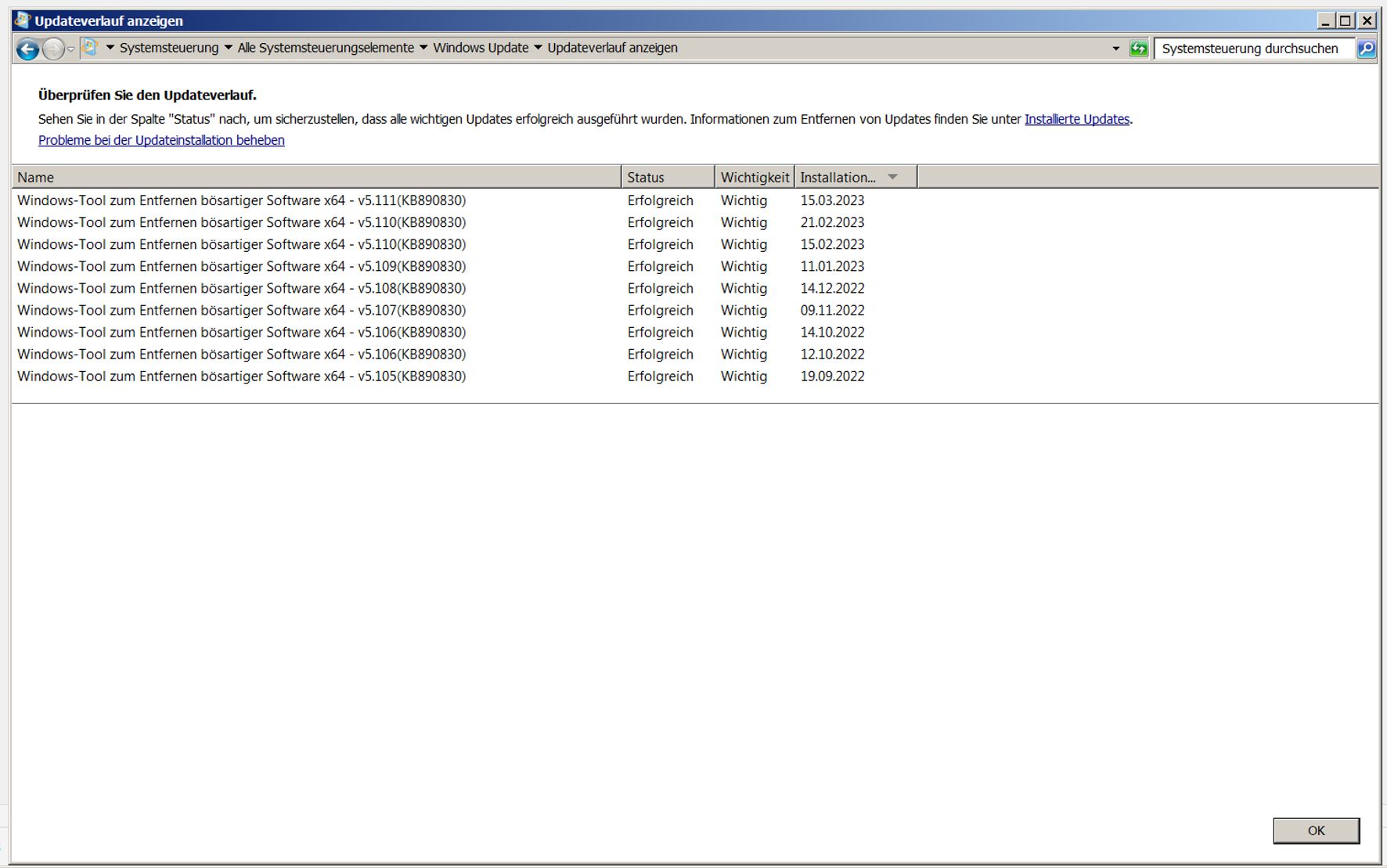Expand the arrow left of Systemsteuerung breadcrumb
1387x868 pixels.
110,48
